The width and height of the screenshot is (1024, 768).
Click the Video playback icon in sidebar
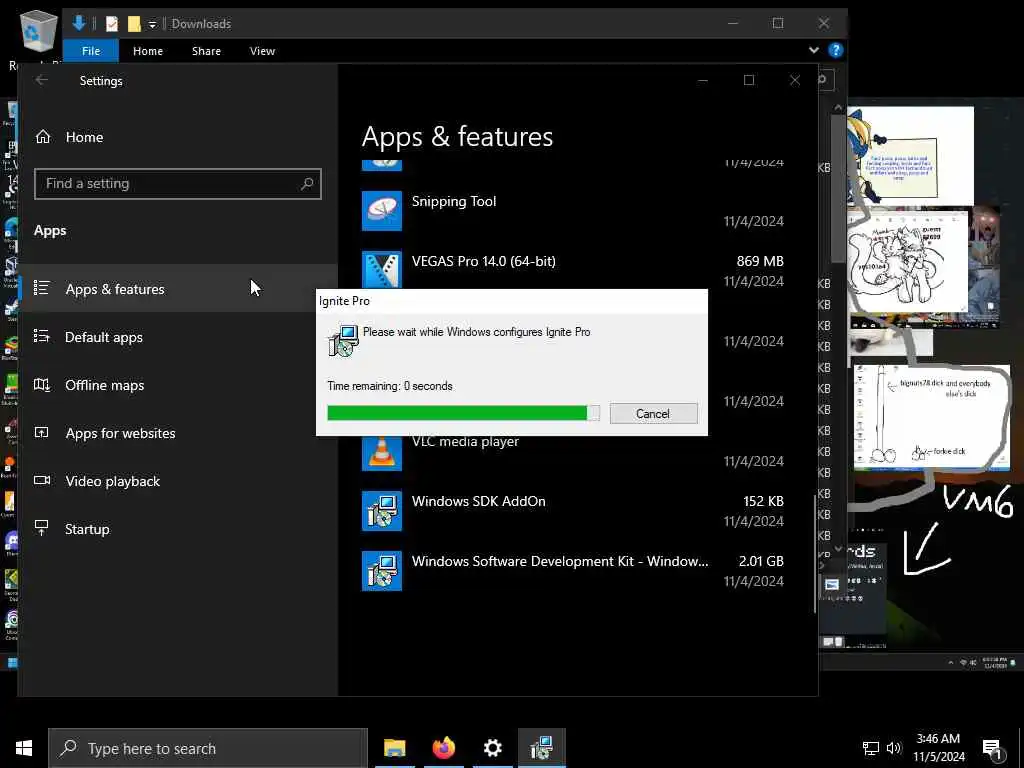tap(42, 481)
